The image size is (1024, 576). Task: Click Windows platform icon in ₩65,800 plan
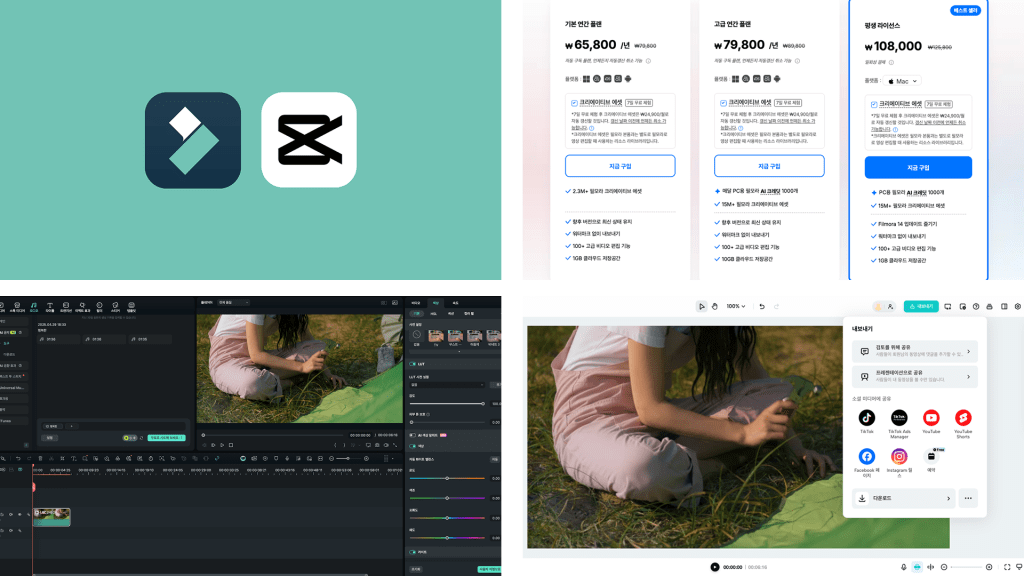[586, 79]
